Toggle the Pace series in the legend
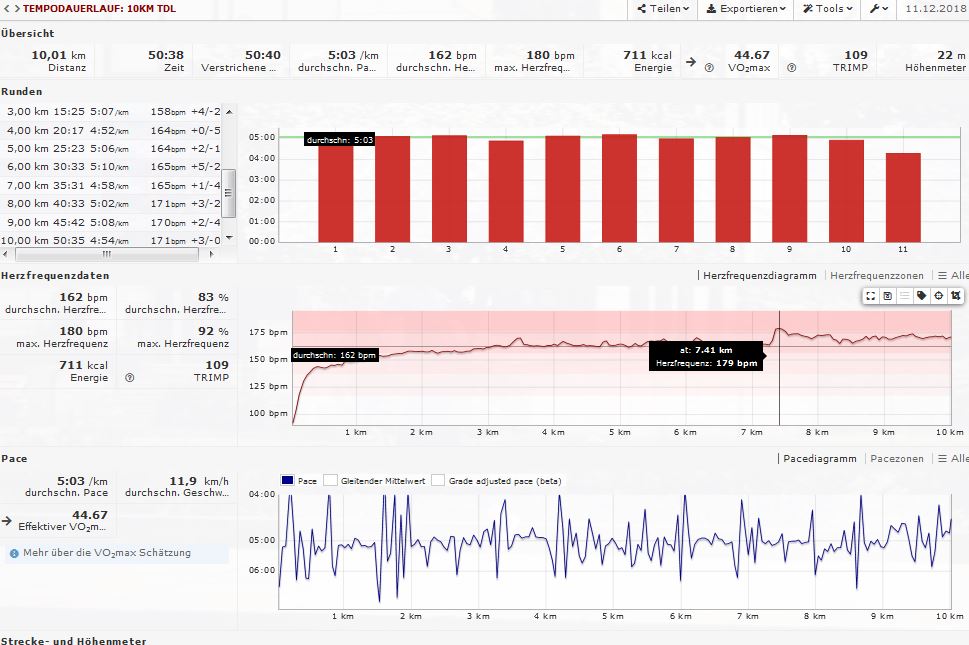969x645 pixels. pos(288,481)
